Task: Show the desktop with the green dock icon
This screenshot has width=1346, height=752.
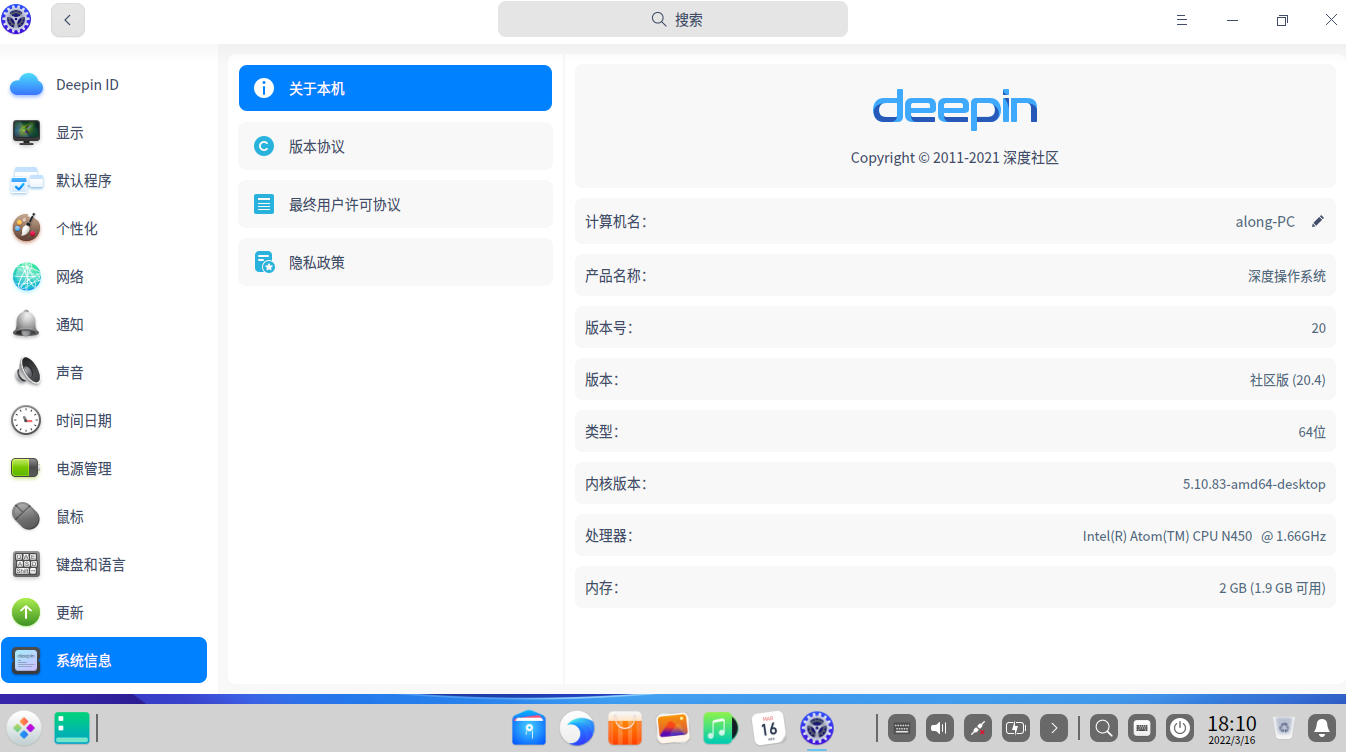Action: coord(72,727)
